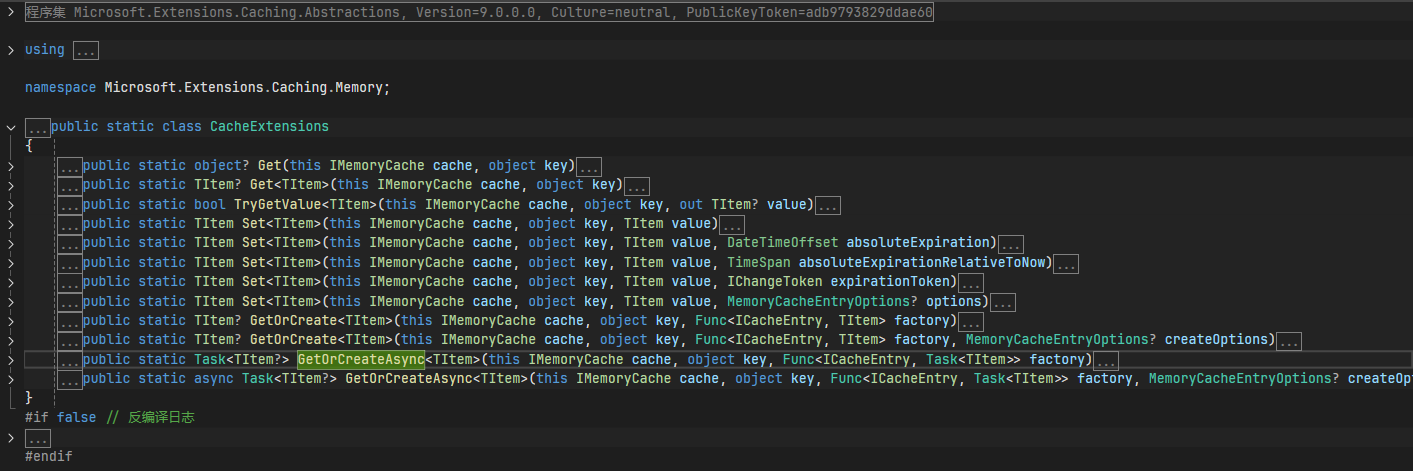Open the ellipsis body box on the highlighted GetOrCreateAsync line
This screenshot has width=1413, height=471.
(1106, 360)
